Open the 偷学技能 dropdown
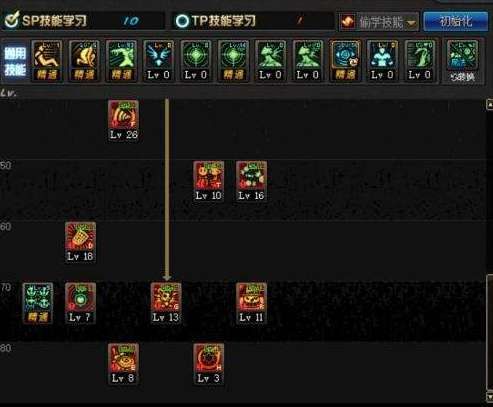493x407 pixels. click(379, 22)
